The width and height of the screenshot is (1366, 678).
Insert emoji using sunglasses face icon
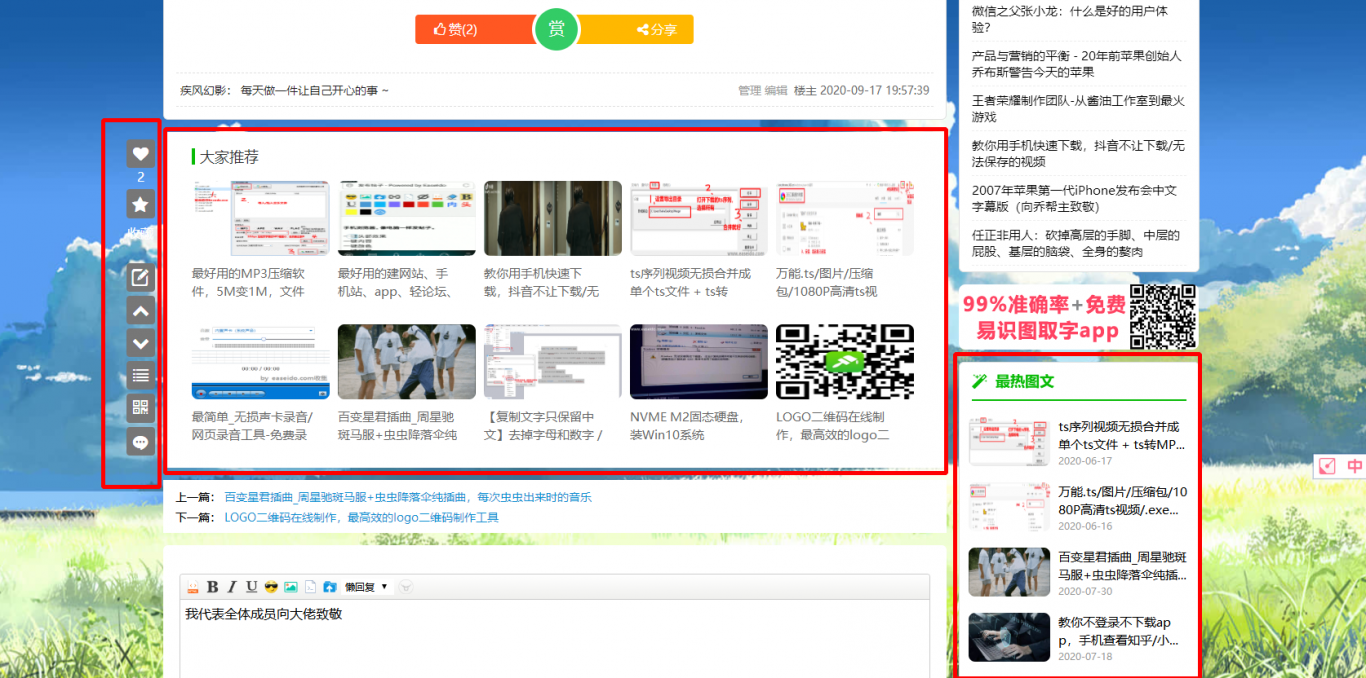coord(271,587)
